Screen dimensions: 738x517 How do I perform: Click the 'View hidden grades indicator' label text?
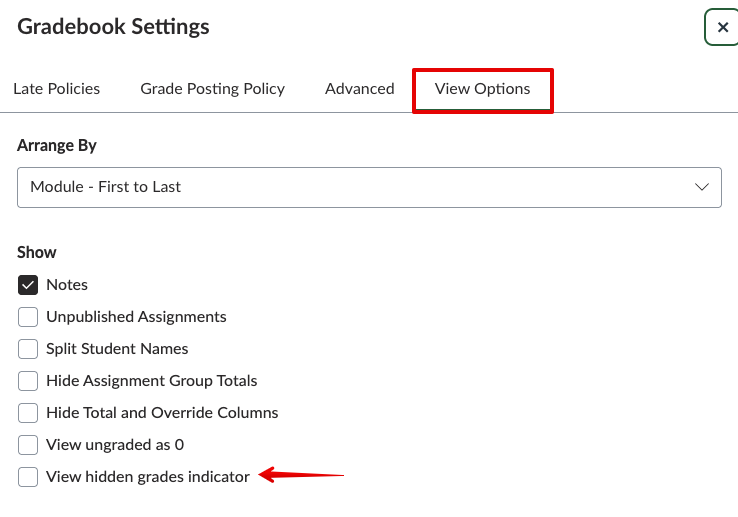pos(148,477)
